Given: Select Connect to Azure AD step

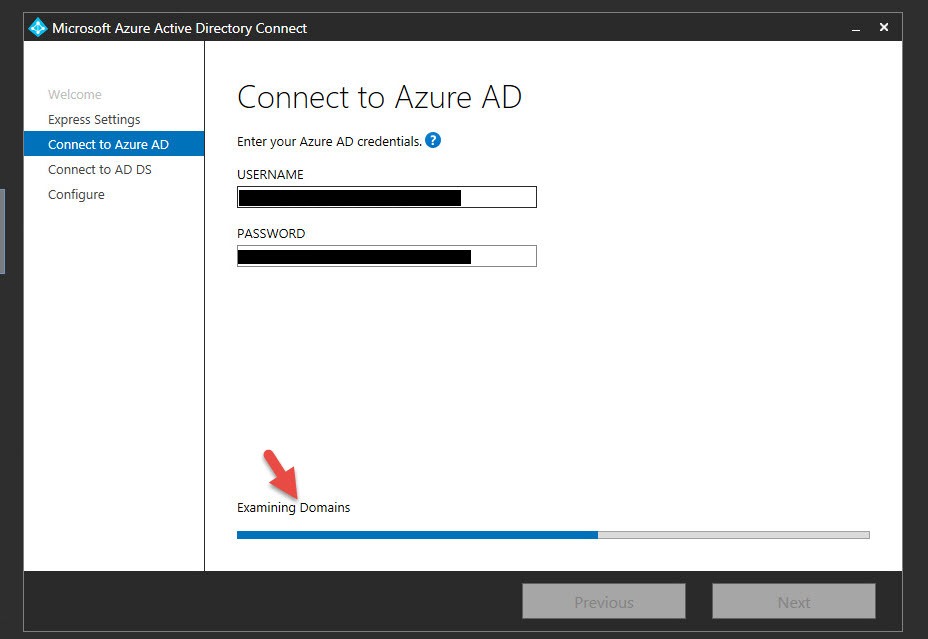Looking at the screenshot, I should point(108,145).
